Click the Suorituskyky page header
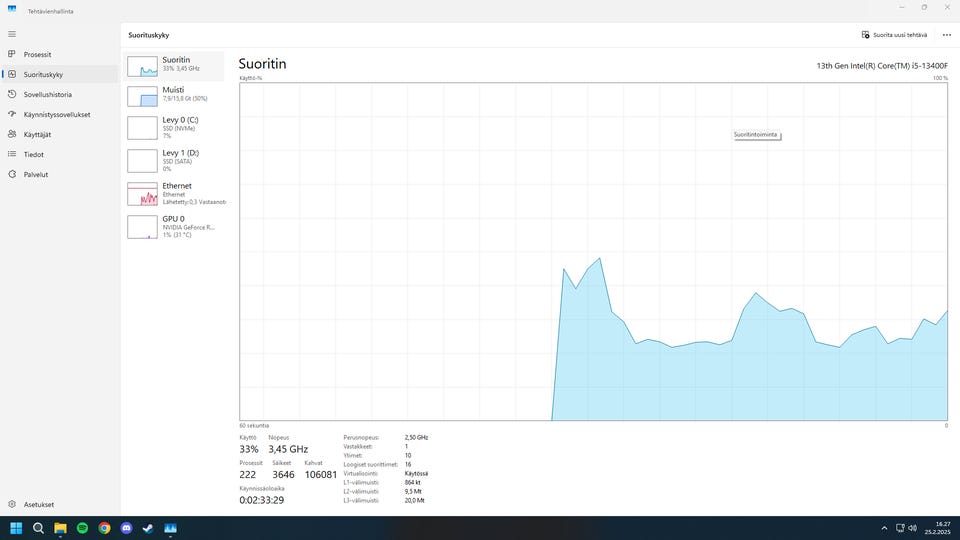This screenshot has height=540, width=960. [x=149, y=35]
